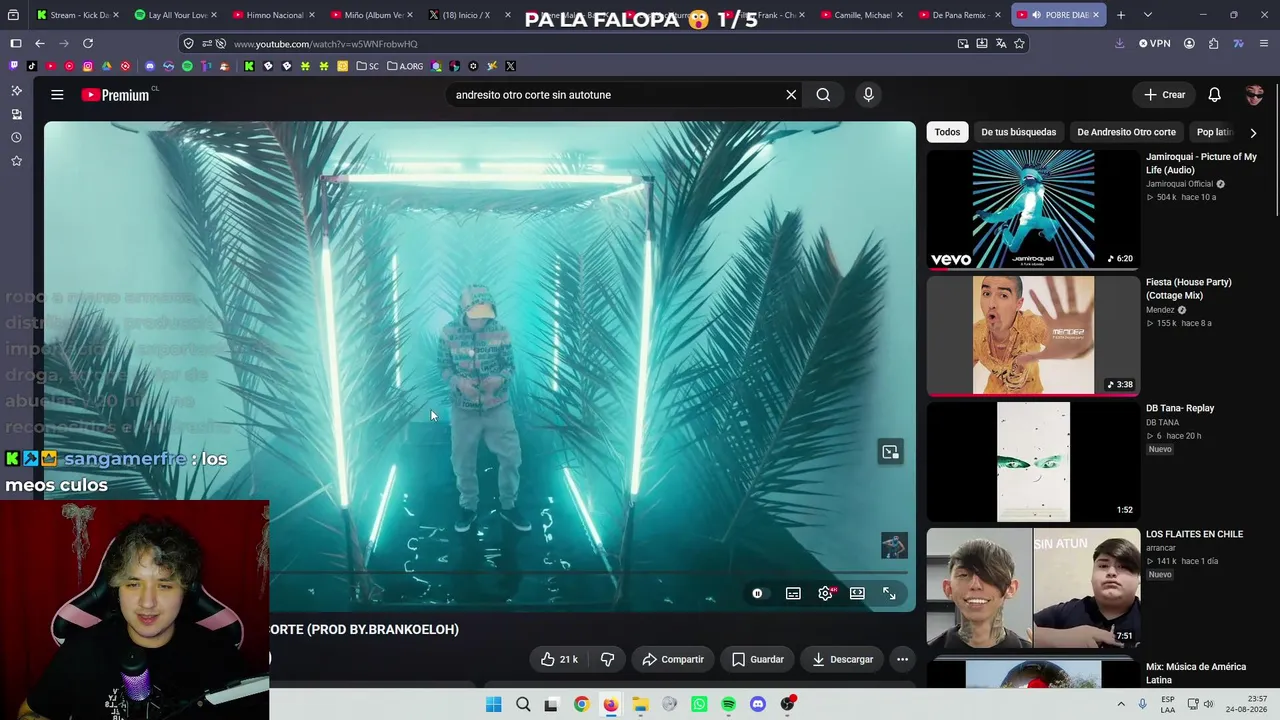Open the Spotify bookmark in bookmarks bar
The image size is (1280, 720).
[x=187, y=66]
